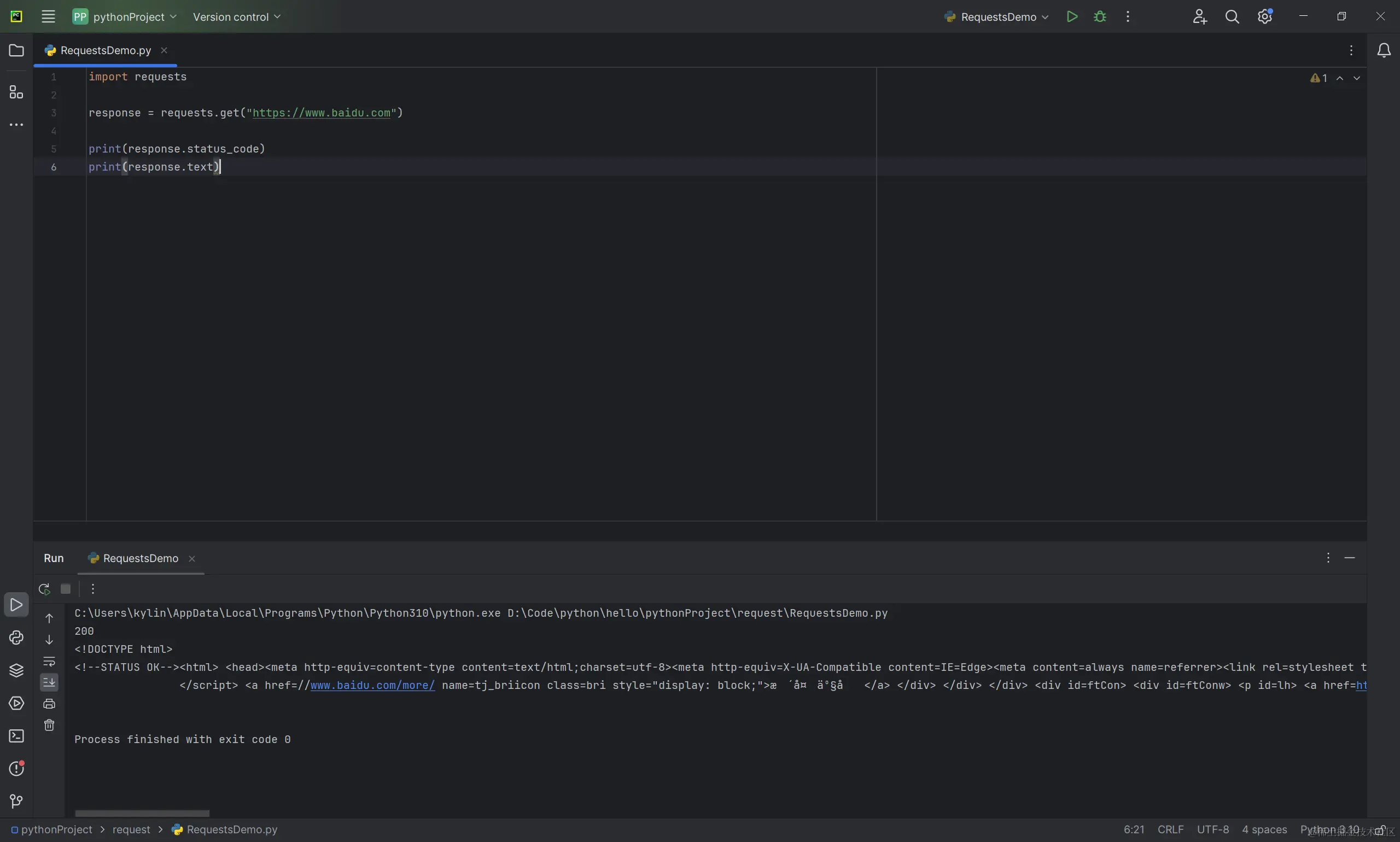
Task: Close the RequestsDemo run tab
Action: (x=192, y=559)
